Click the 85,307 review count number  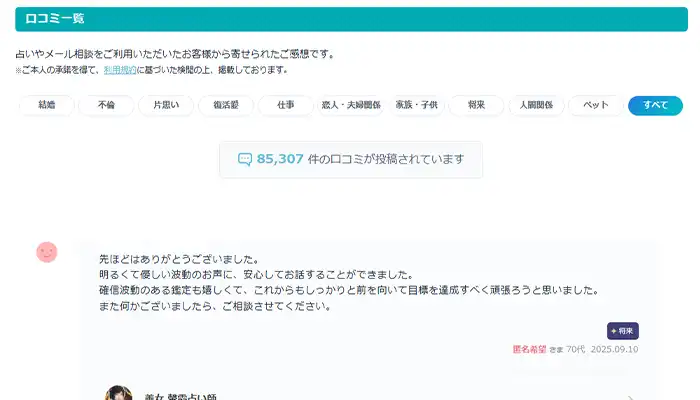pos(280,159)
